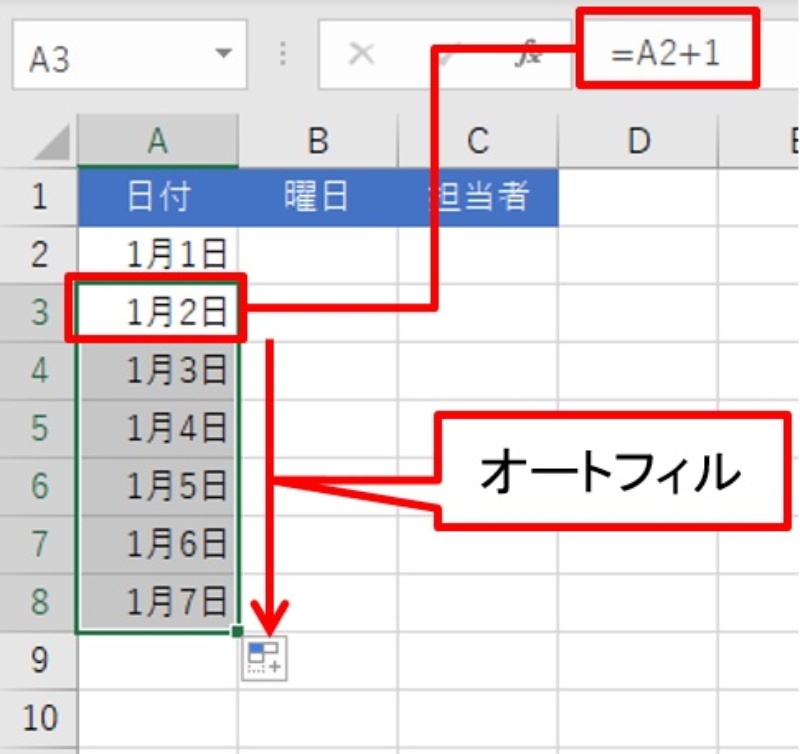Click the Cancel X icon in formula bar

pyautogui.click(x=361, y=55)
